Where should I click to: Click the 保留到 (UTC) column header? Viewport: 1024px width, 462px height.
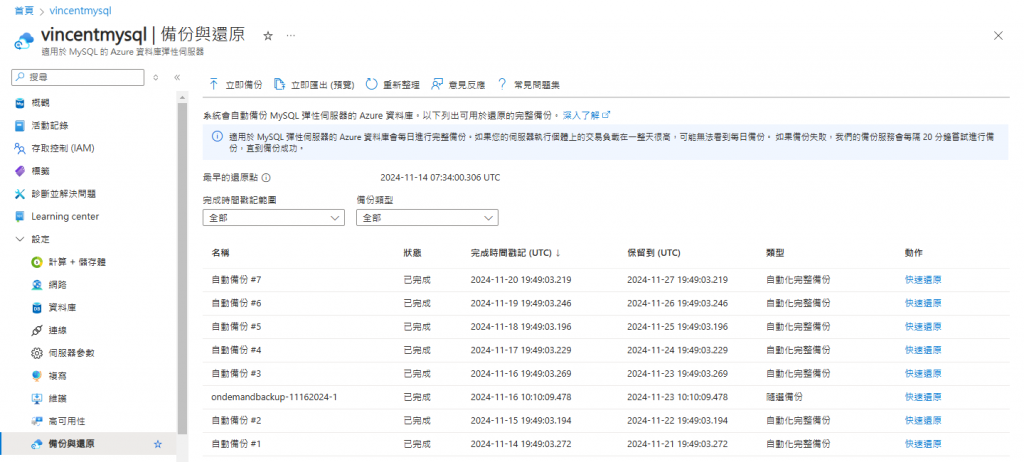click(x=654, y=253)
